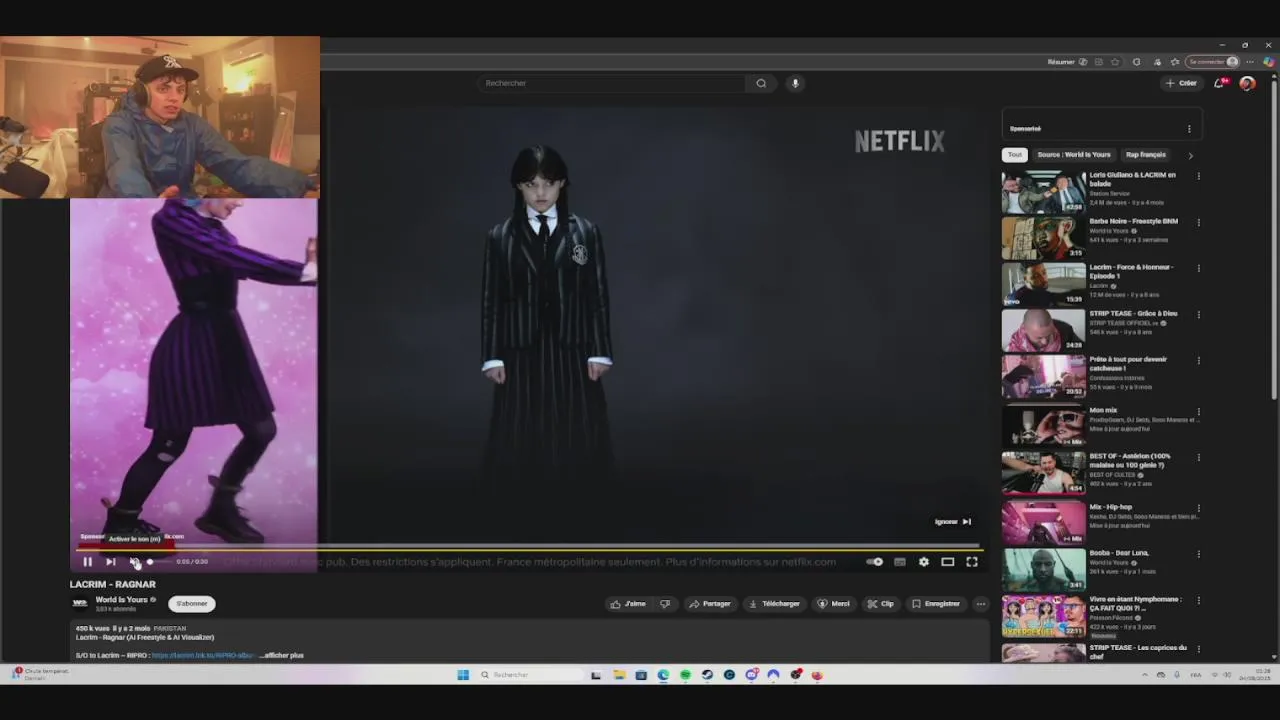Show hidden system tray icons chevron
1280x720 pixels.
coord(1145,675)
